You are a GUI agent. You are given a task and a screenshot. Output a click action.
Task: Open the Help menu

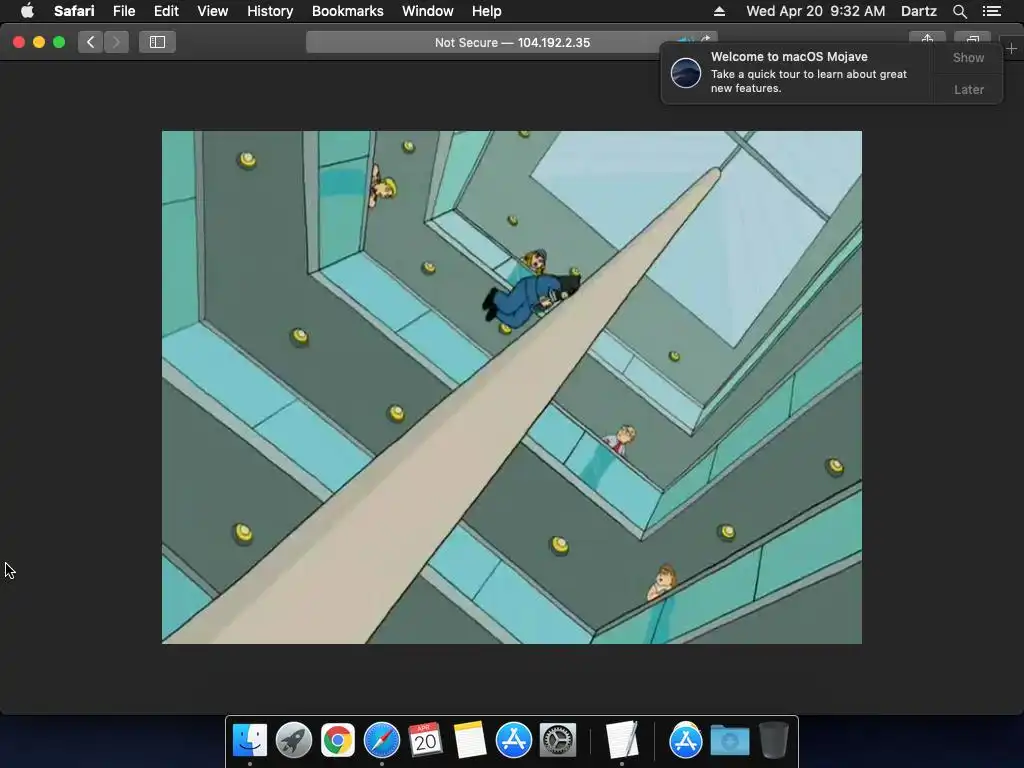pos(487,11)
